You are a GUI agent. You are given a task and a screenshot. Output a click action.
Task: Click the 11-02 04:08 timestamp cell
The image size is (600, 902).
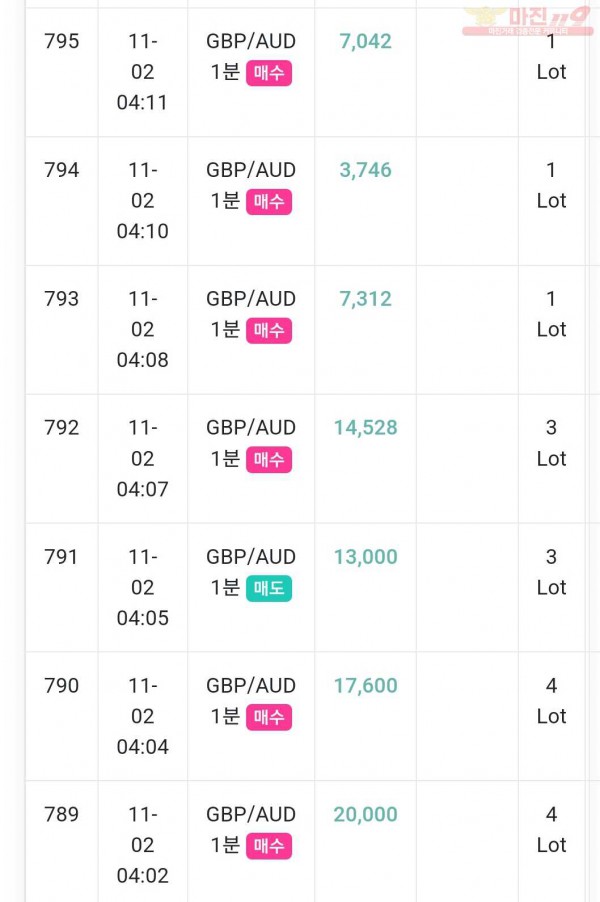click(x=143, y=330)
